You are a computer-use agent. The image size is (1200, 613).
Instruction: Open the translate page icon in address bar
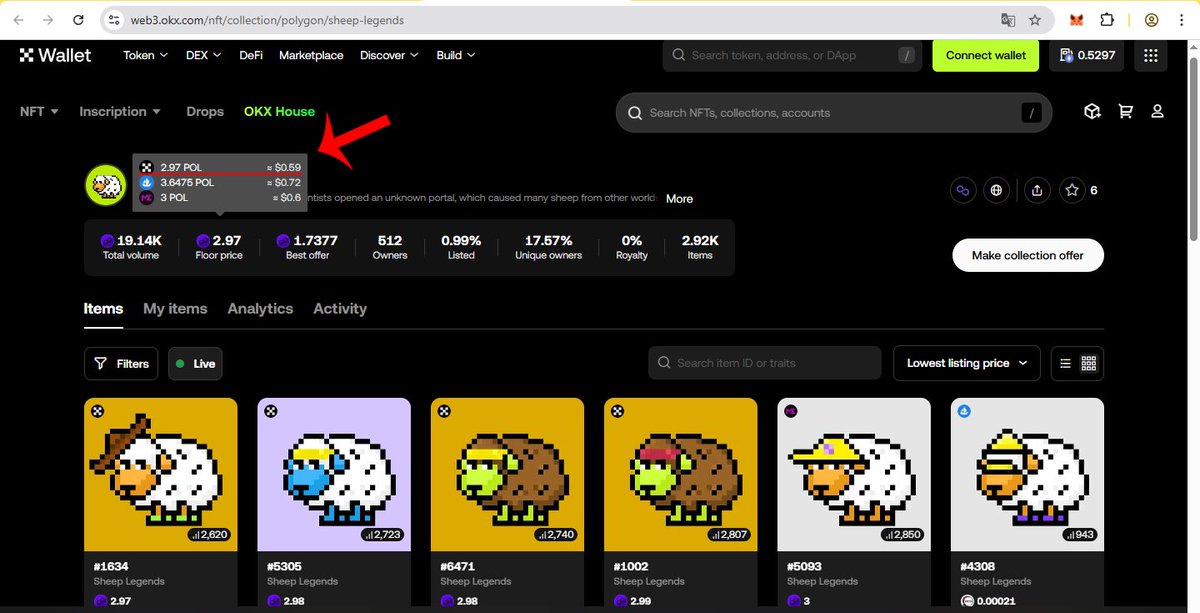point(1009,19)
